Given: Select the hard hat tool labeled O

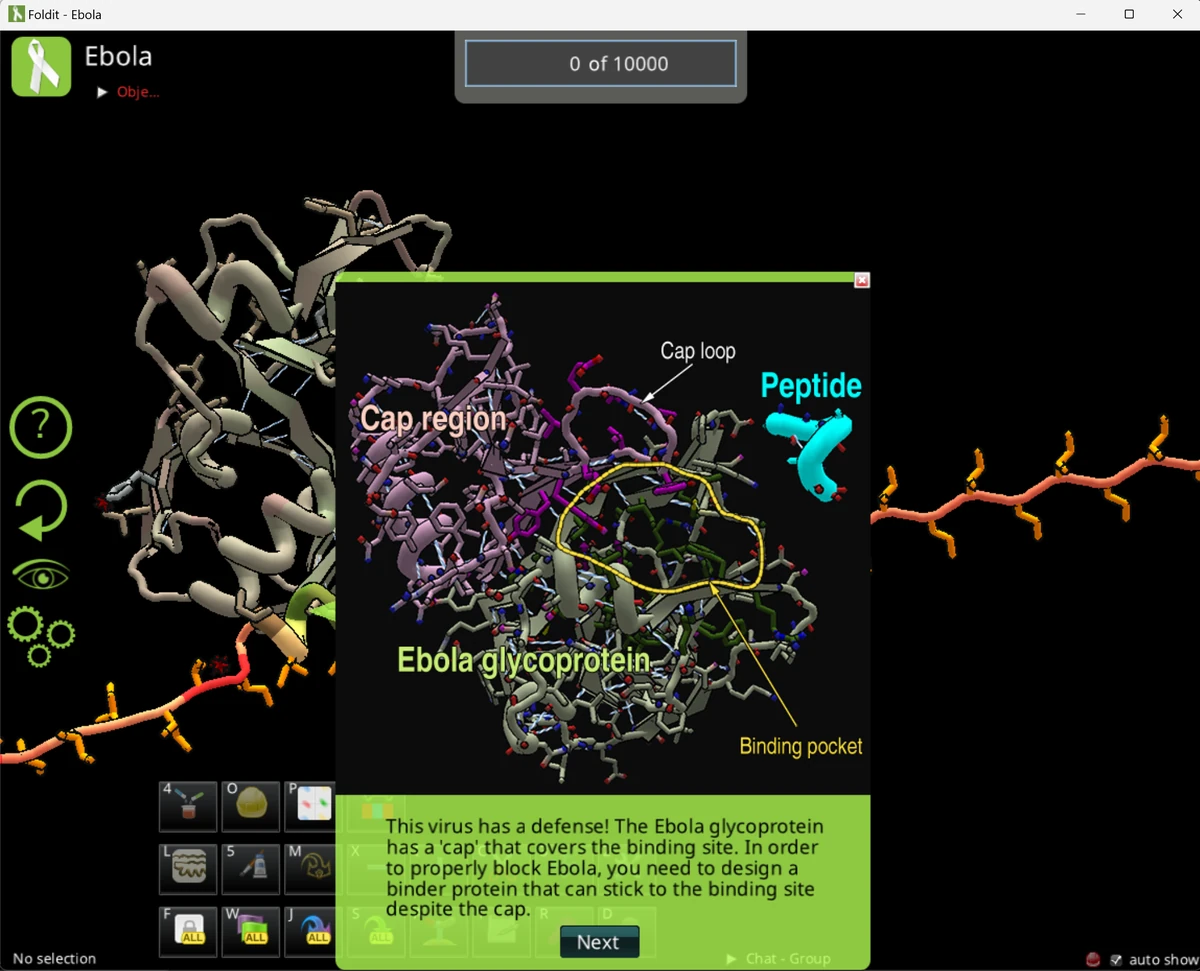Looking at the screenshot, I should (250, 806).
